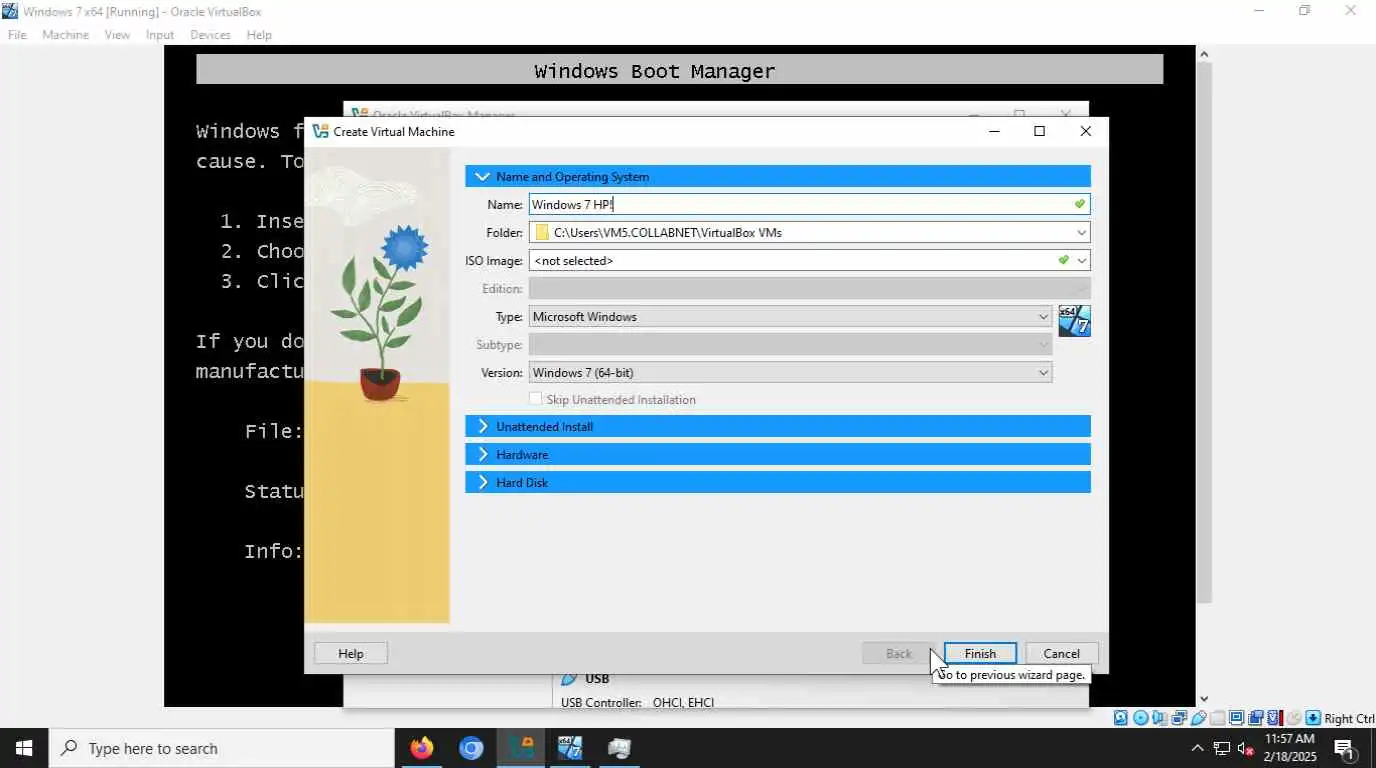Click the 'USB Controller: OHCI, EHCI' text
This screenshot has width=1376, height=768.
click(x=637, y=702)
